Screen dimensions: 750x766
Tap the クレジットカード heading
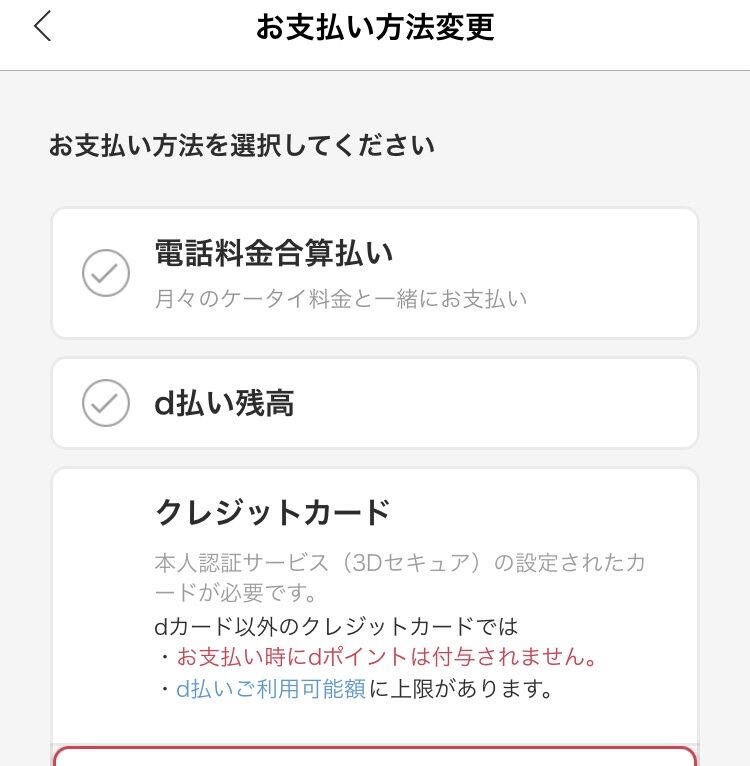click(x=273, y=512)
